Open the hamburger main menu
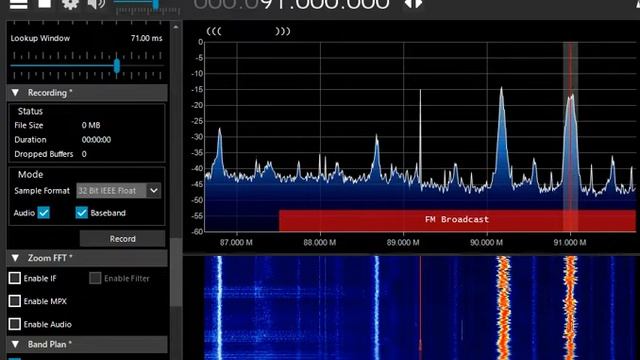The width and height of the screenshot is (640, 360). tap(18, 4)
